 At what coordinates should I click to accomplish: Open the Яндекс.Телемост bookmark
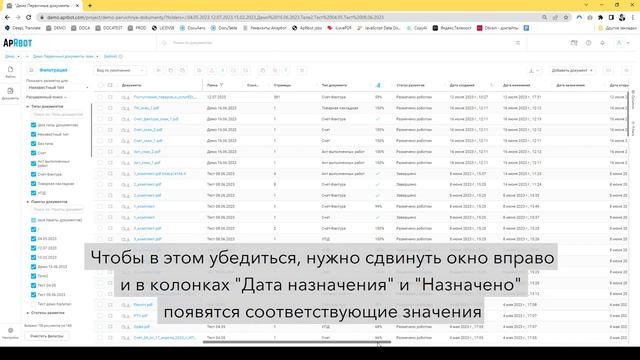pyautogui.click(x=452, y=28)
